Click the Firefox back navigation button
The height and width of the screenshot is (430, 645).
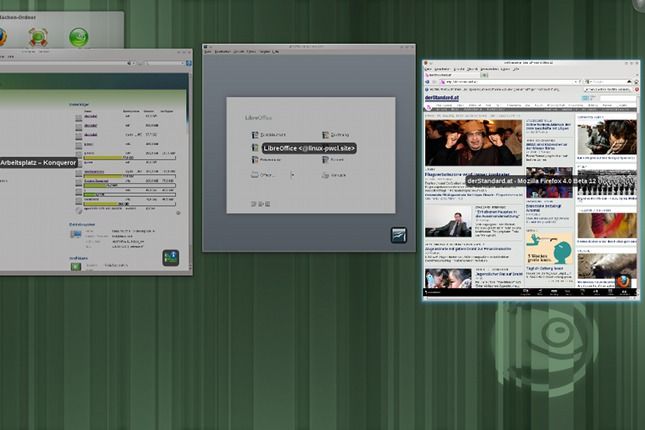pyautogui.click(x=428, y=82)
